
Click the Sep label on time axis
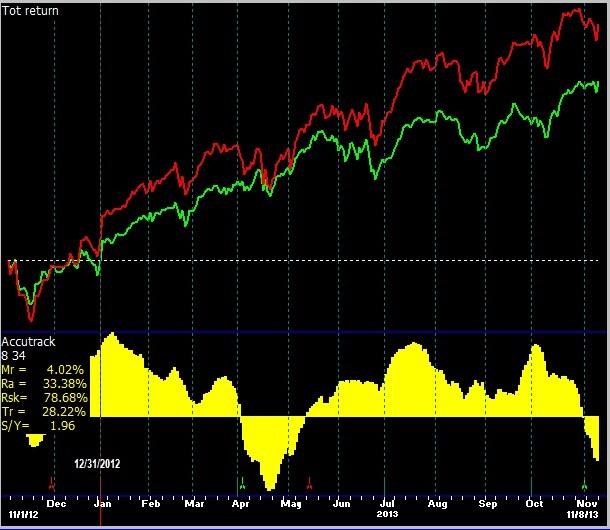(487, 504)
